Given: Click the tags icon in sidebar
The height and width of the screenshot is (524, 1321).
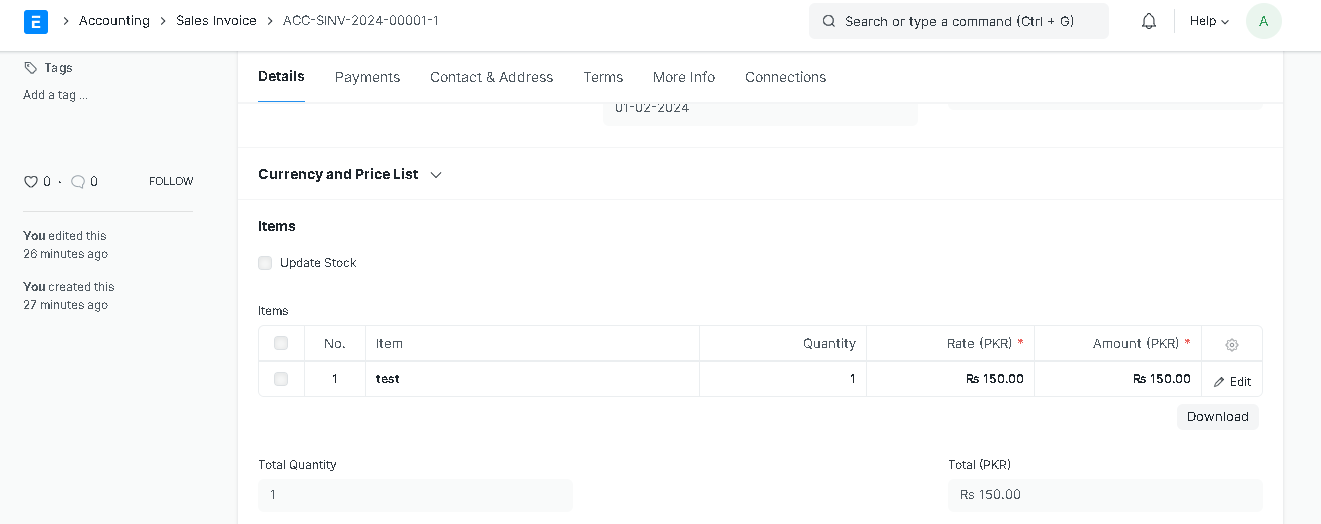Looking at the screenshot, I should pos(31,68).
